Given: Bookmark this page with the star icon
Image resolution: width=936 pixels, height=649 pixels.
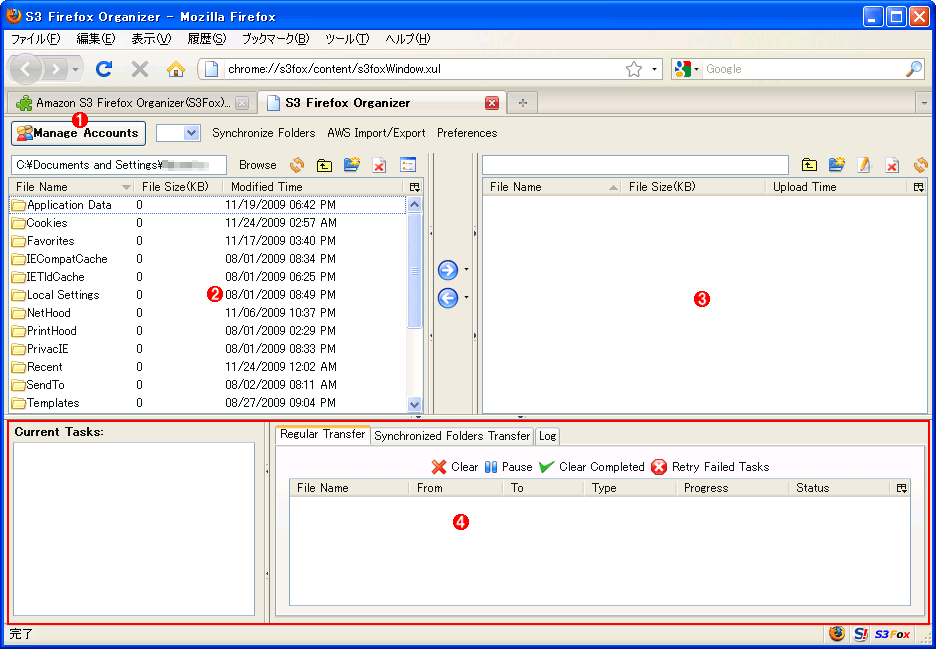Looking at the screenshot, I should pyautogui.click(x=633, y=69).
